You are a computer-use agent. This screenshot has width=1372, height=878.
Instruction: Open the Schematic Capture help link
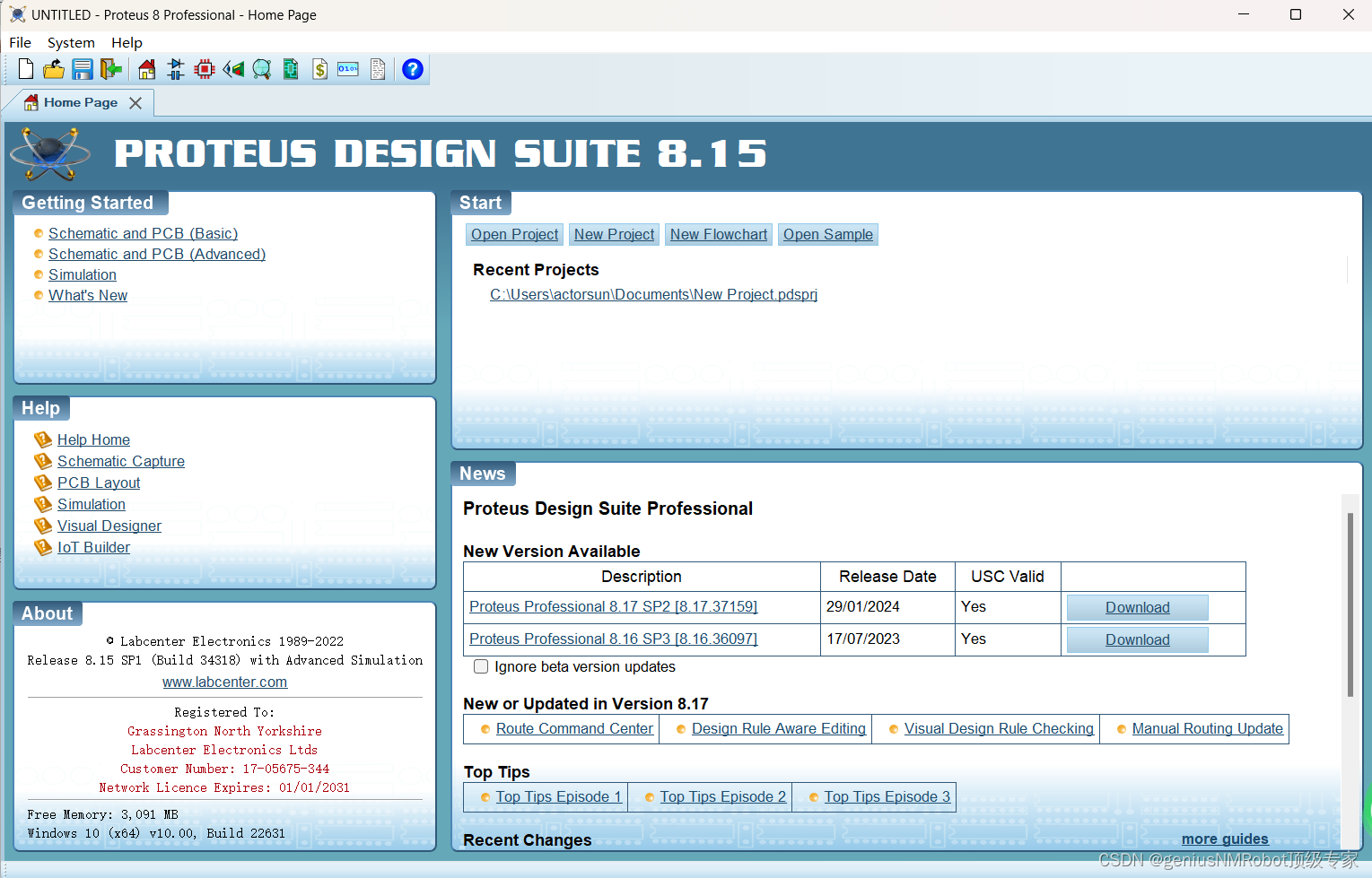tap(121, 461)
